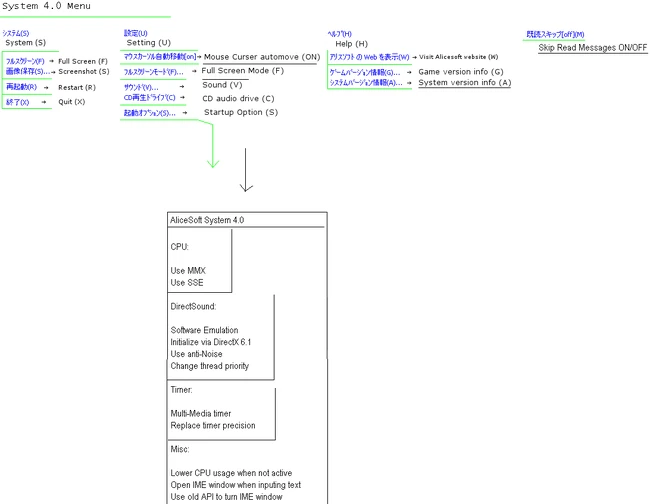Click the 'Full Screen Mode (F)' text

(x=243, y=70)
